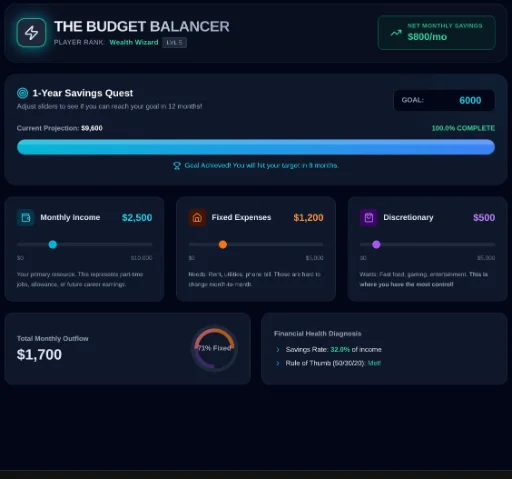Click the savings quest progress bar
This screenshot has height=479, width=512.
[256, 147]
